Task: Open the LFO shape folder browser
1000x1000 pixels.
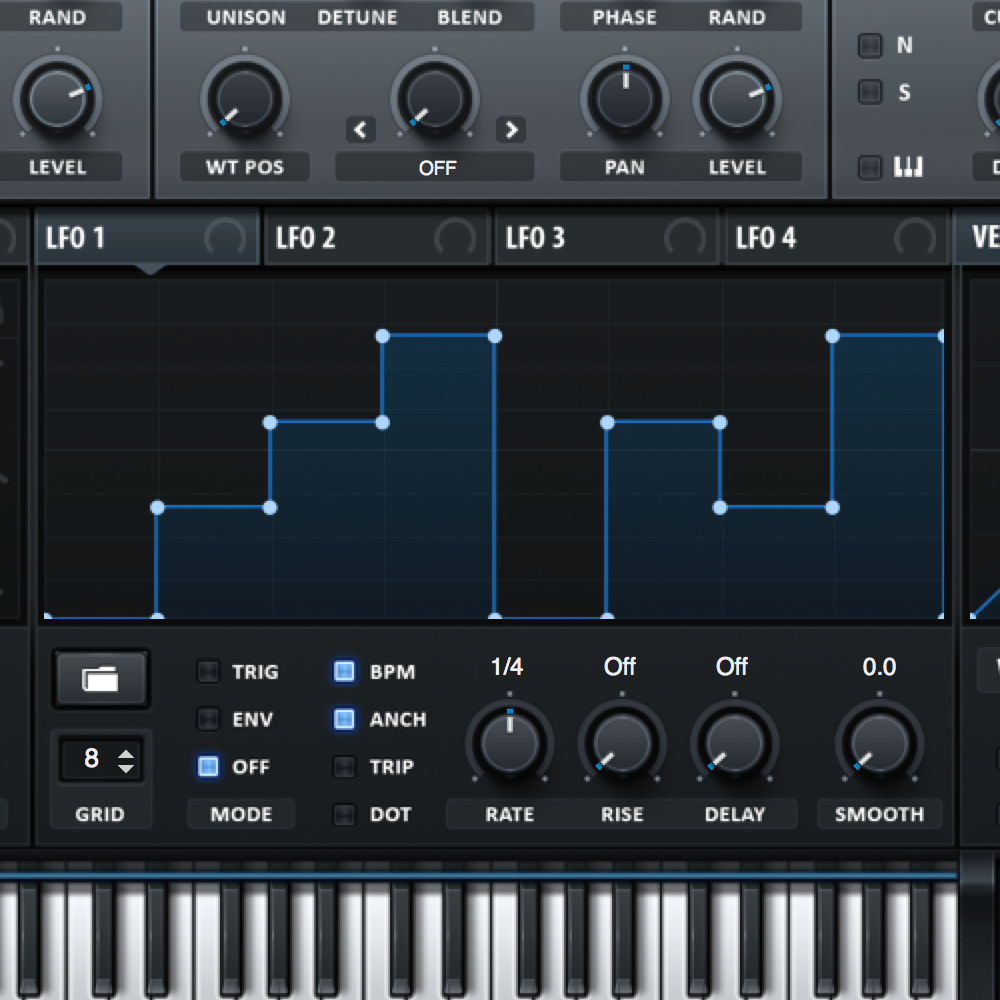Action: pyautogui.click(x=101, y=679)
